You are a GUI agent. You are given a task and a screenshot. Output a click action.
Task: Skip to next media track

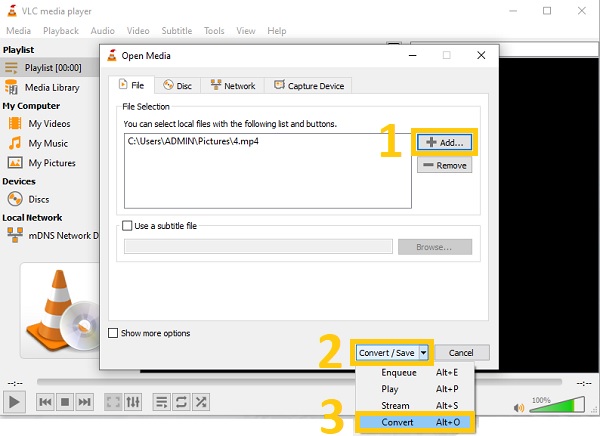point(84,402)
